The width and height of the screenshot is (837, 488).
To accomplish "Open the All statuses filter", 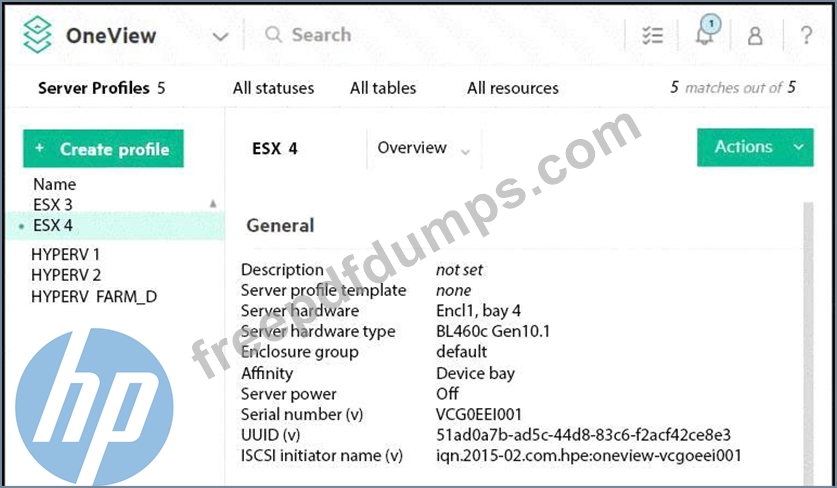I will click(x=273, y=88).
